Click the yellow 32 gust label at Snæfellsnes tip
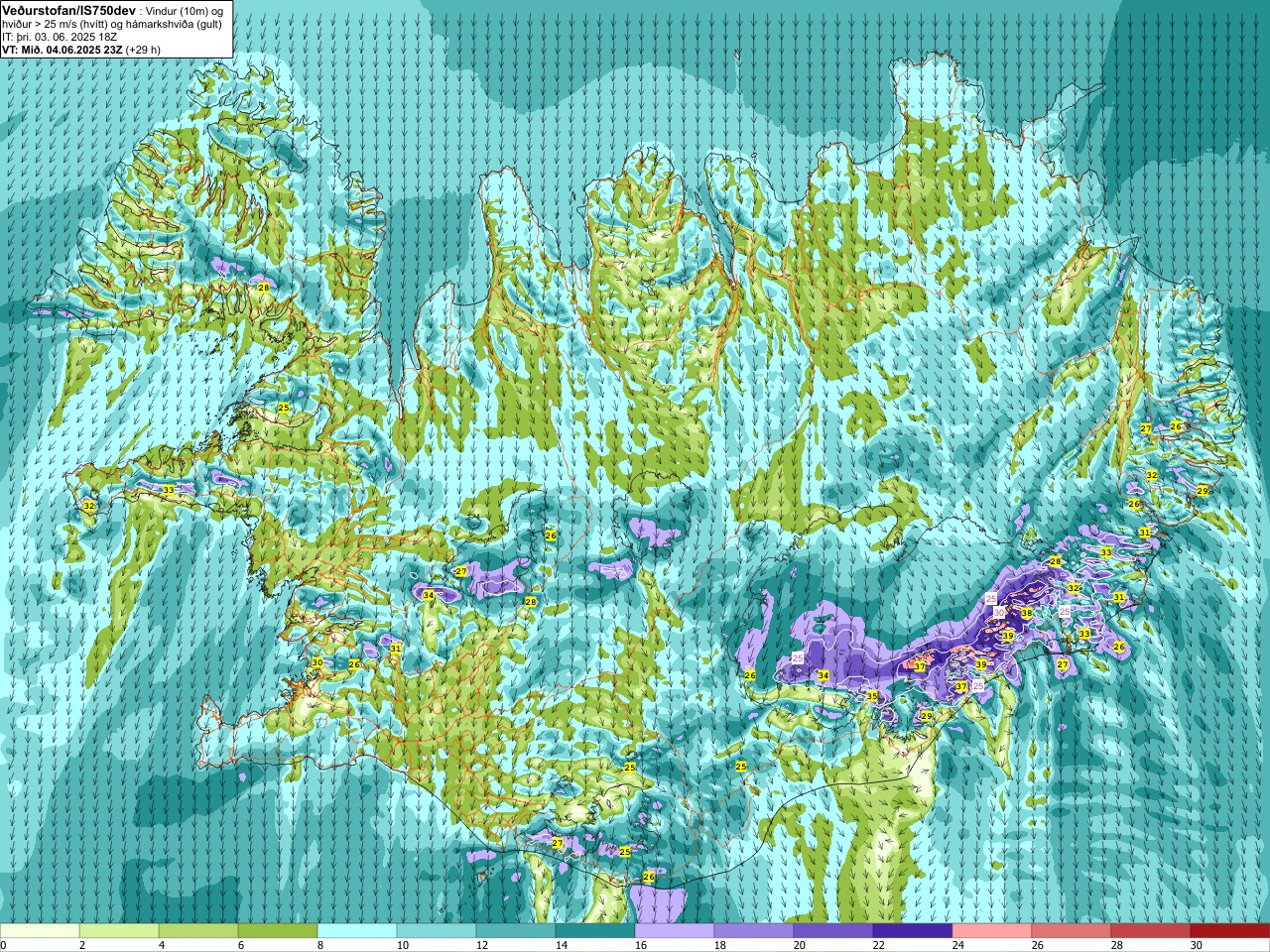 click(89, 506)
